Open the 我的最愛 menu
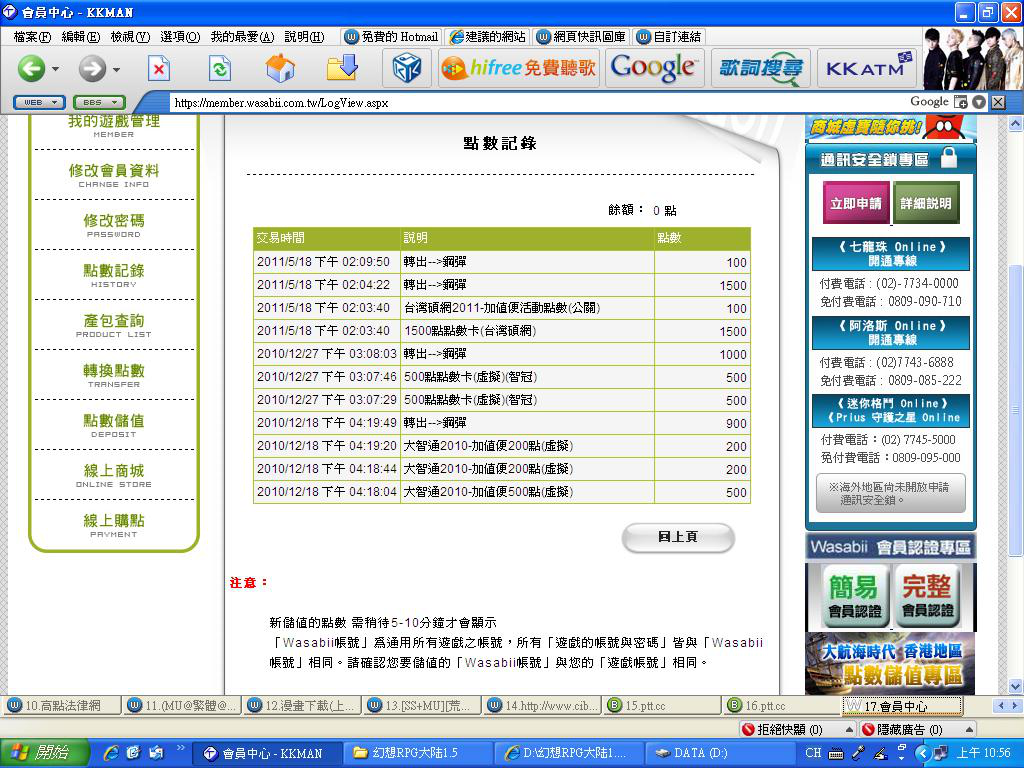 (242, 37)
